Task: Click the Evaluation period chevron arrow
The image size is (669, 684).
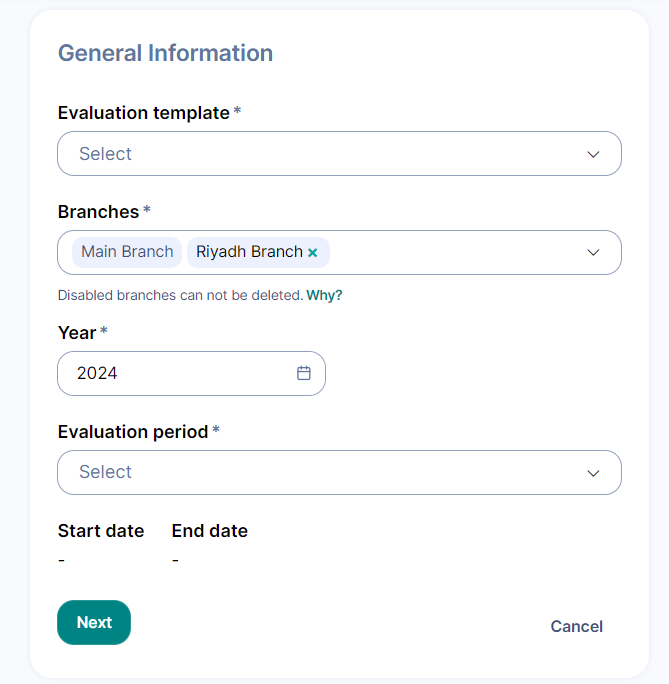Action: [x=593, y=473]
